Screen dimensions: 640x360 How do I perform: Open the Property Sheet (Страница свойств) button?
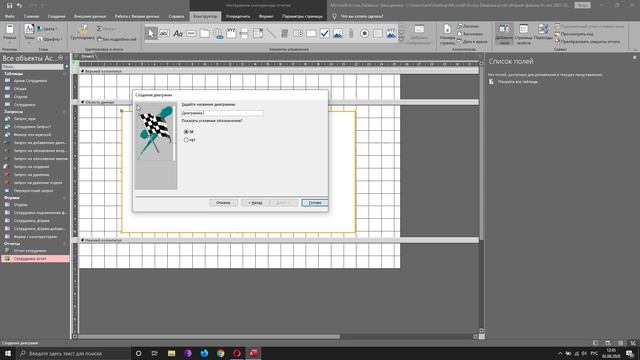point(523,35)
